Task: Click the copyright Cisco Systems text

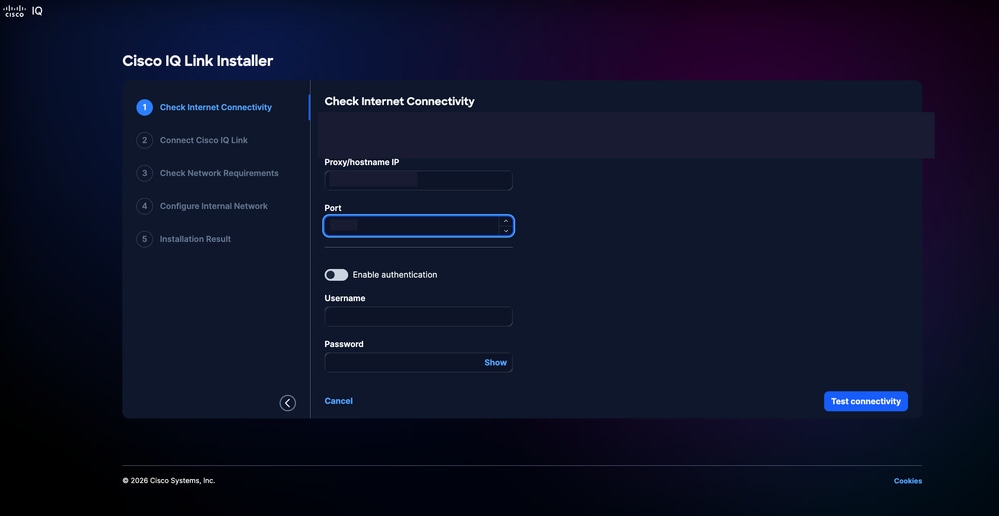Action: 169,480
